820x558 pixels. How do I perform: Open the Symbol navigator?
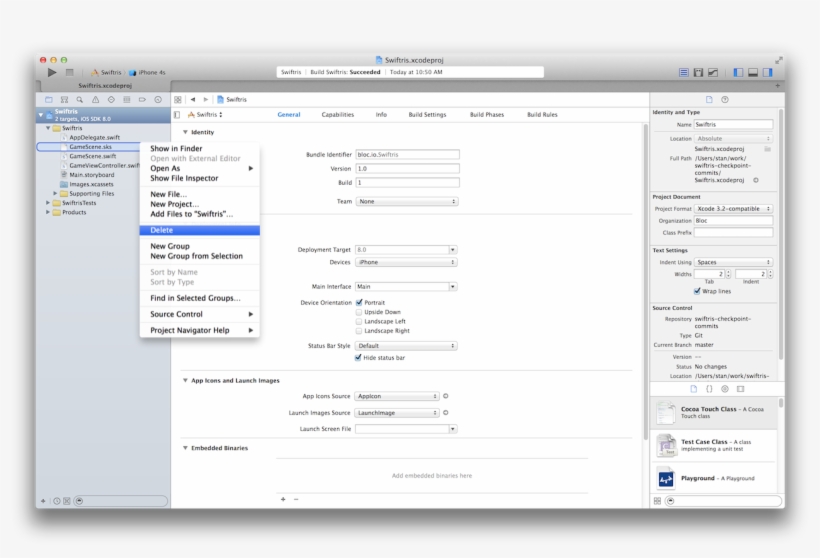pos(64,99)
